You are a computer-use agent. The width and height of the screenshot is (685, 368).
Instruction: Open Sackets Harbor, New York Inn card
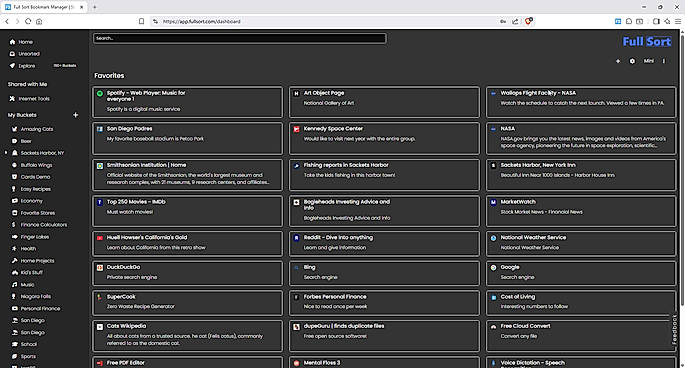tap(581, 175)
